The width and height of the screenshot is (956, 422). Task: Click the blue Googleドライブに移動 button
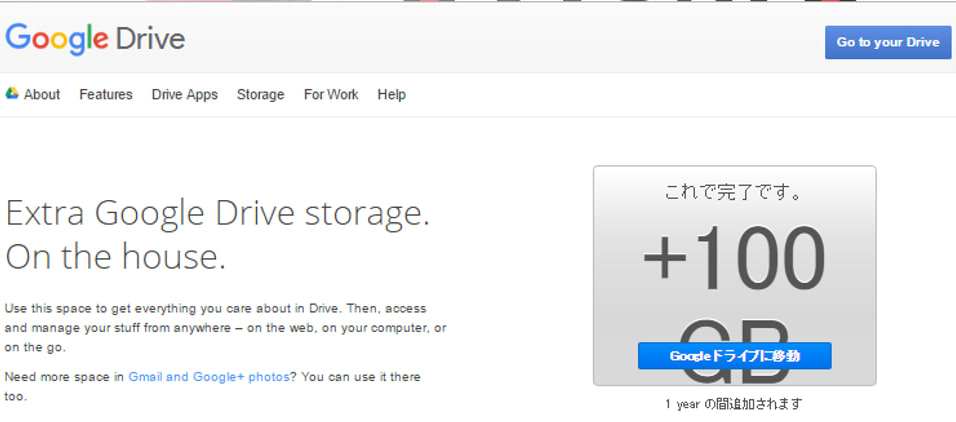(734, 356)
